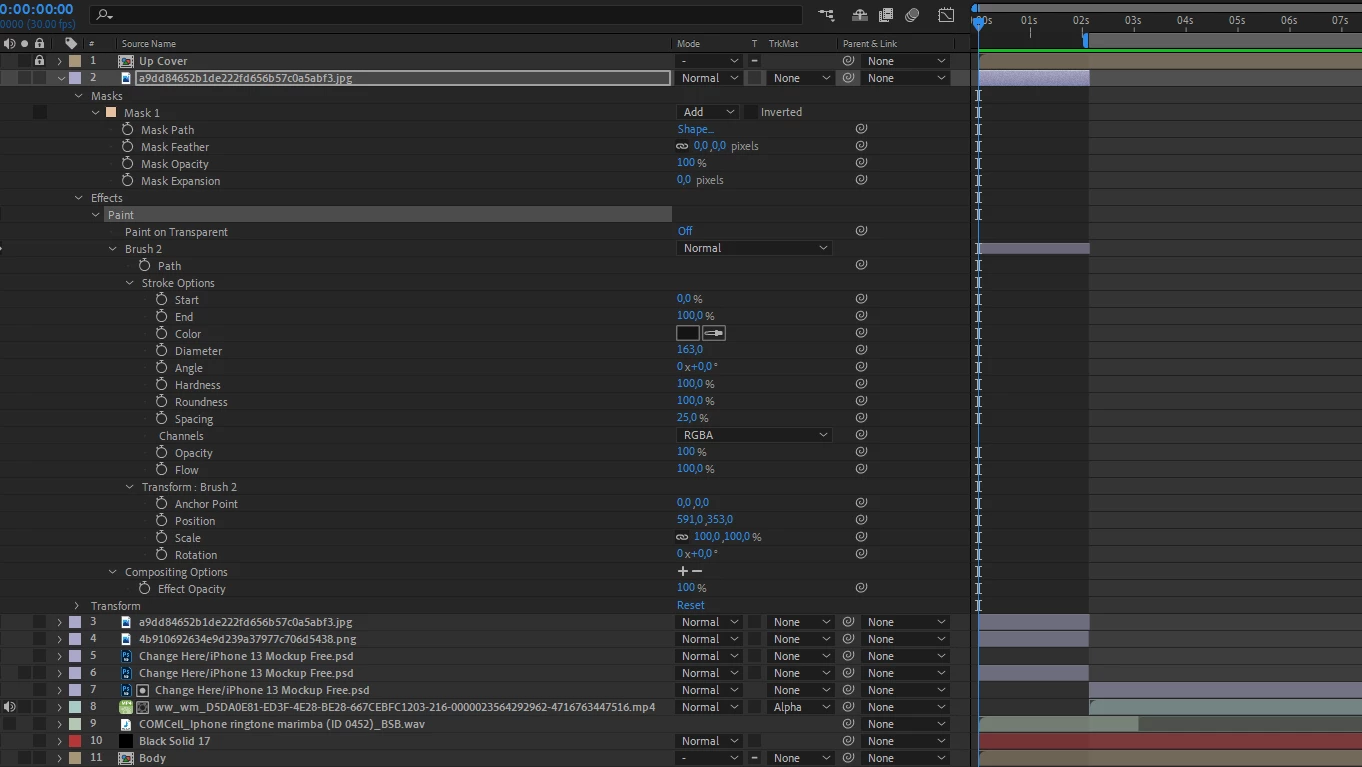The width and height of the screenshot is (1362, 767).
Task: Open the Mask 1 mode Add dropdown
Action: (x=709, y=112)
